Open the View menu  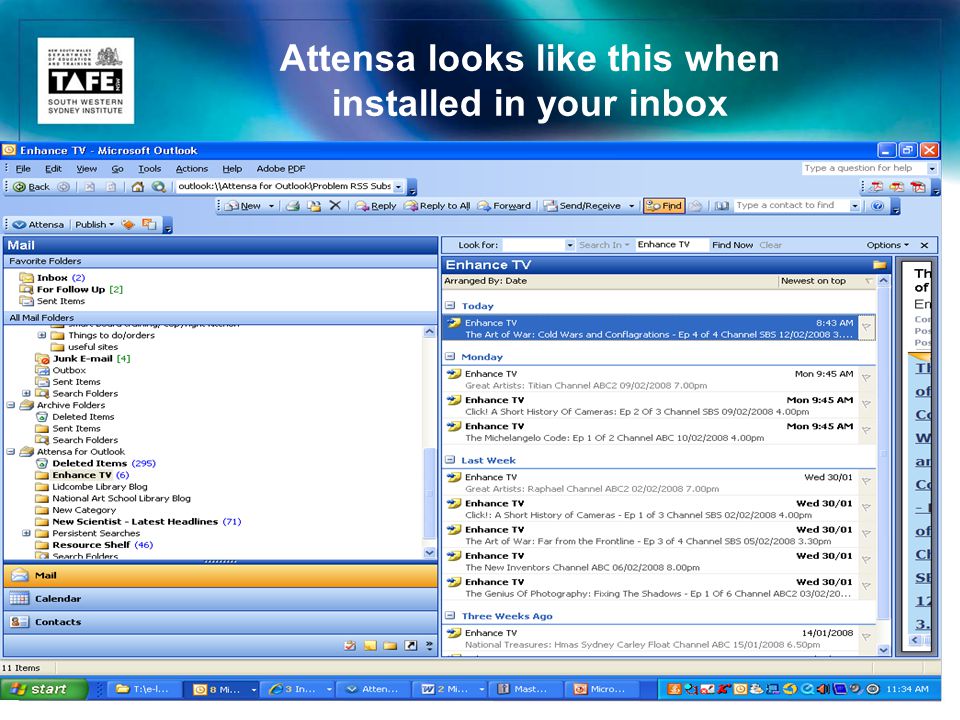pyautogui.click(x=86, y=168)
